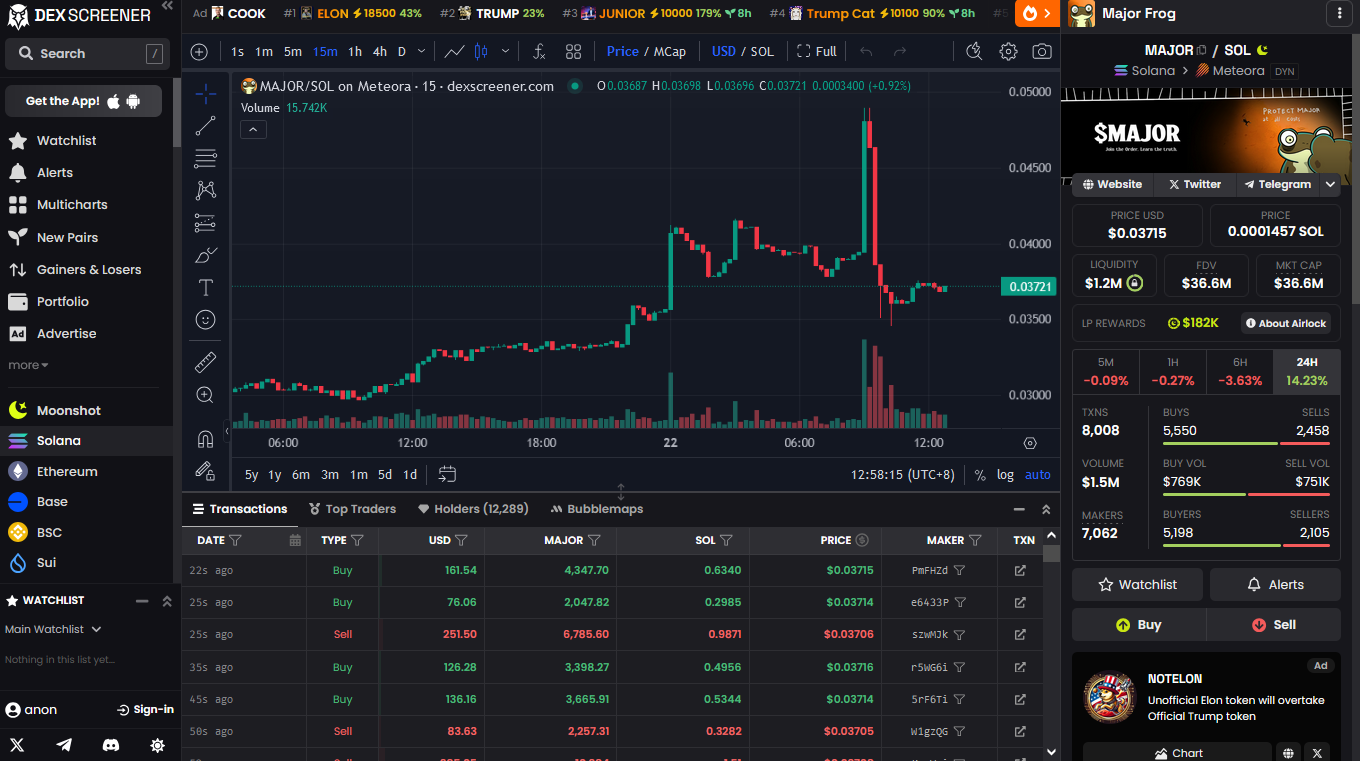Switch chart denomination to SOL

click(x=762, y=51)
